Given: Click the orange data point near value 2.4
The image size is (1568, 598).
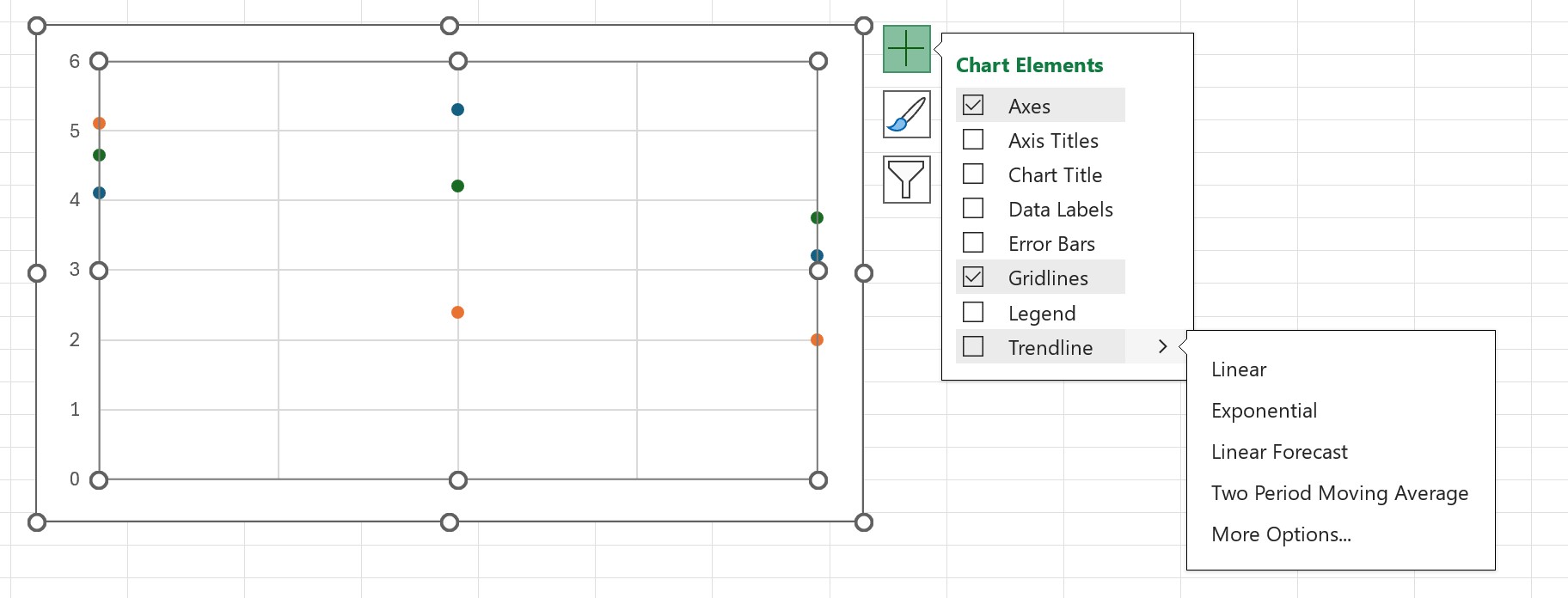Looking at the screenshot, I should point(457,312).
